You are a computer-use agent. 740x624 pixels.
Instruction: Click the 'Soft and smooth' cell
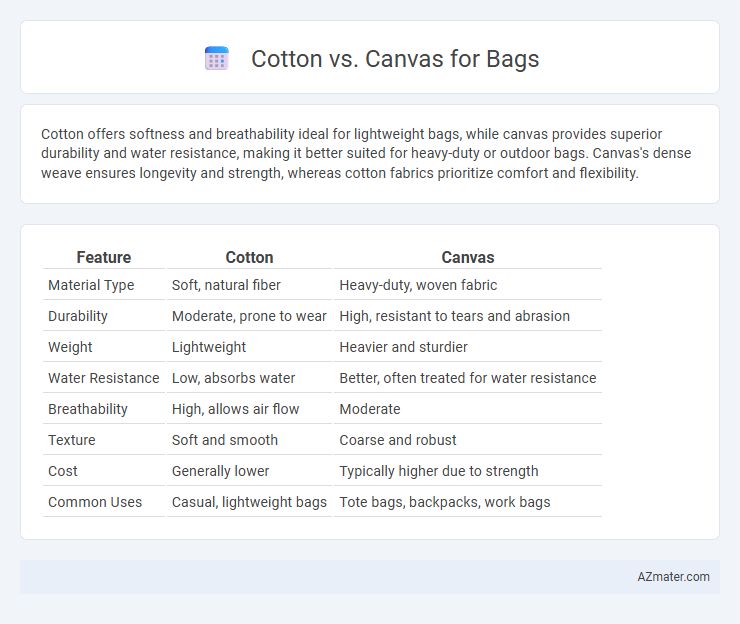coord(225,440)
